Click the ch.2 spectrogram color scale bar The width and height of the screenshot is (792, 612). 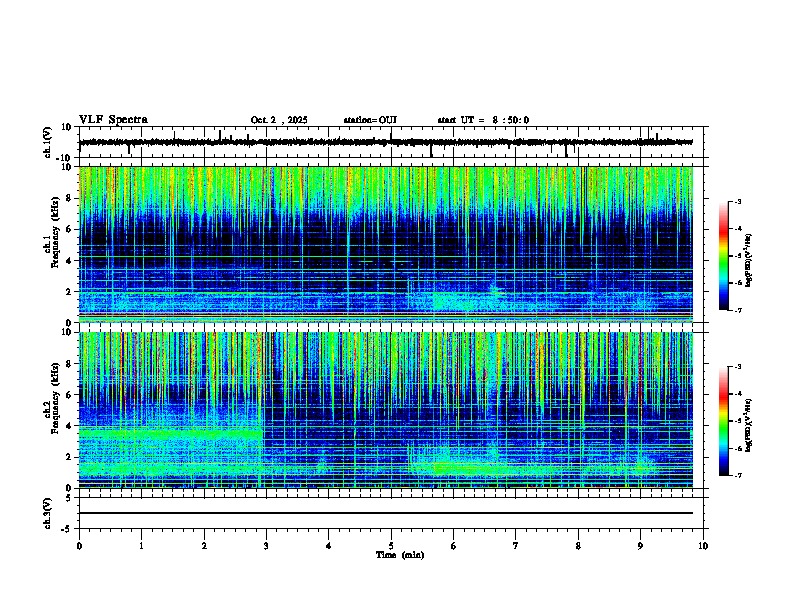coord(723,421)
